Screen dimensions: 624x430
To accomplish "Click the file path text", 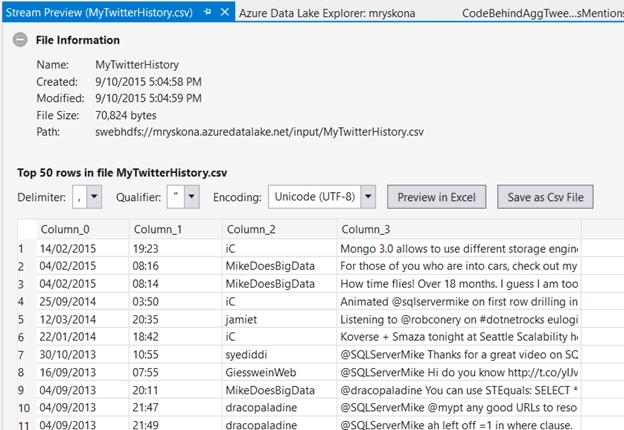I will click(259, 132).
